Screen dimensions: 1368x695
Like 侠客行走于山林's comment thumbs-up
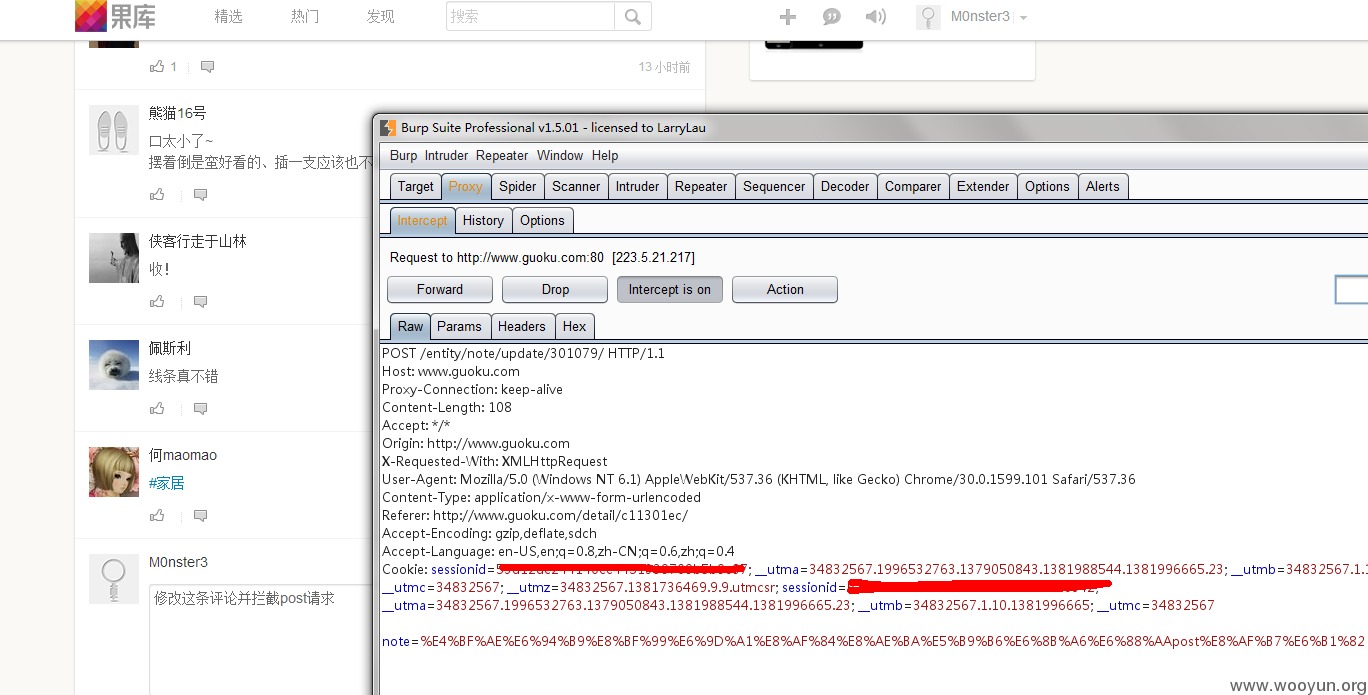(x=157, y=301)
